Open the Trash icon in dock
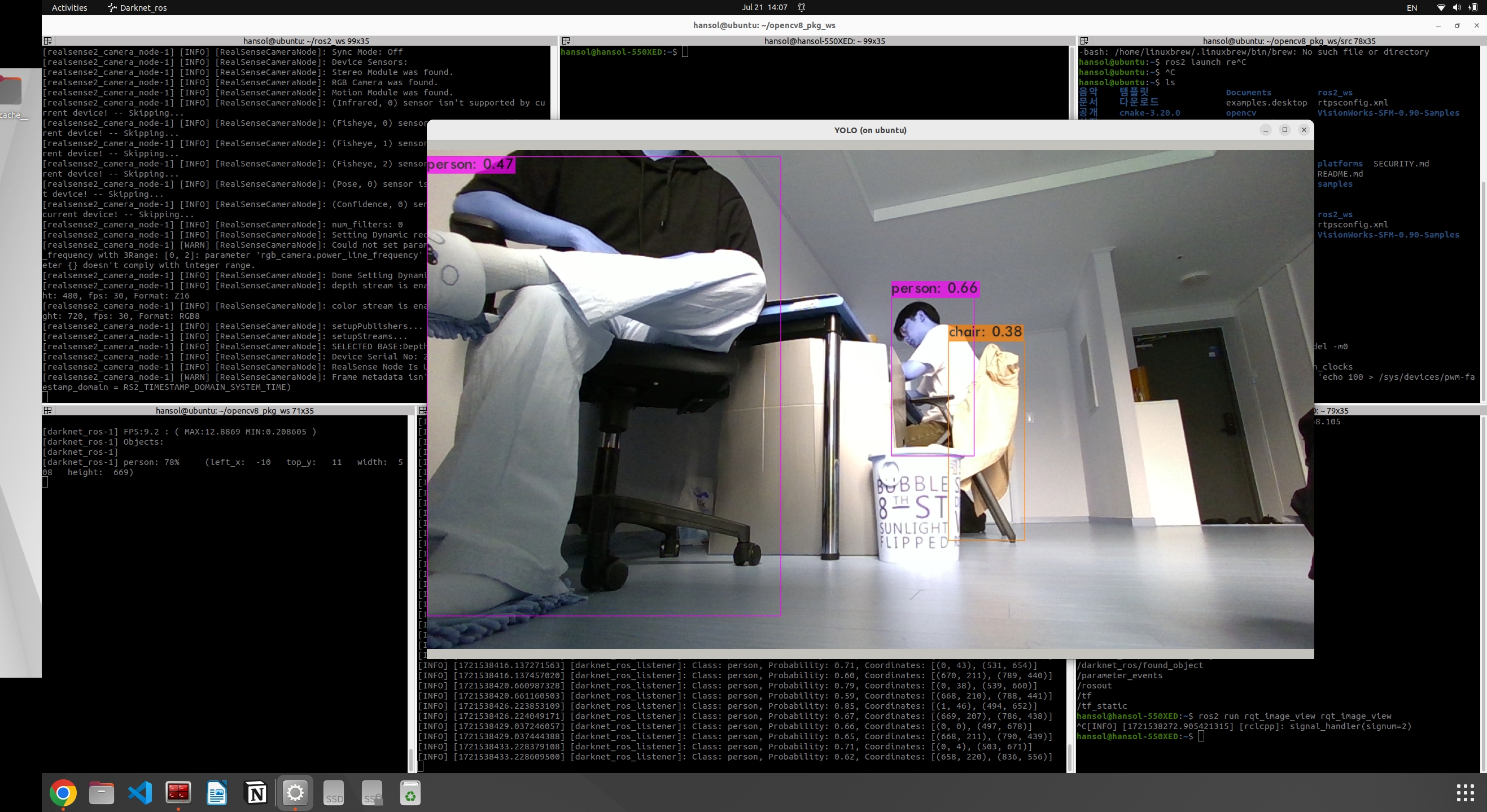 point(410,793)
